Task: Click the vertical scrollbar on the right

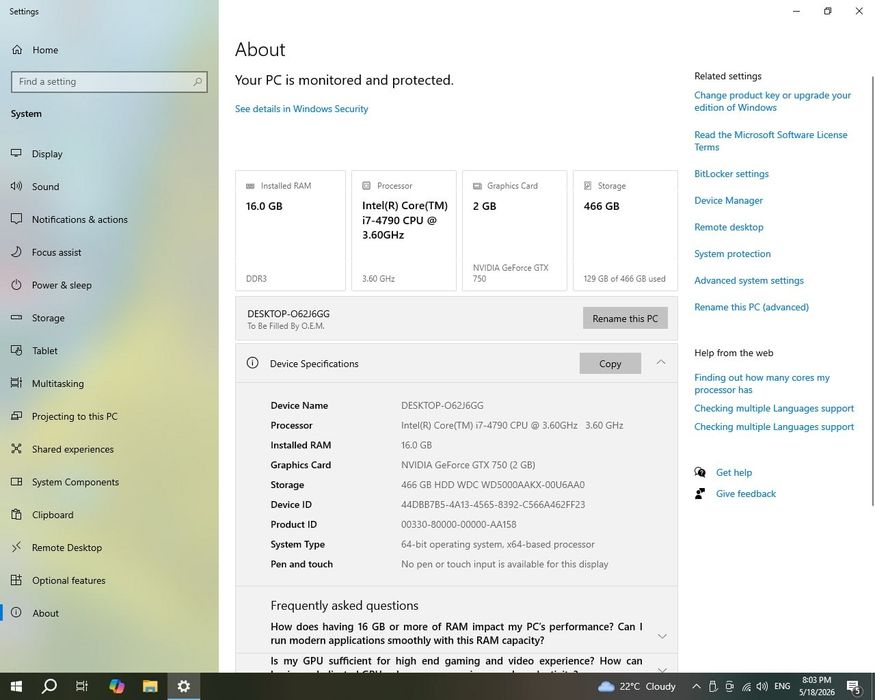Action: coord(872,290)
